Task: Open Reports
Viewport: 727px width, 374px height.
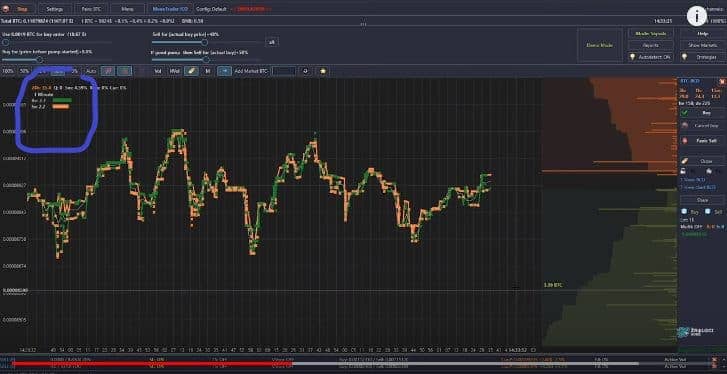Action: [x=650, y=45]
